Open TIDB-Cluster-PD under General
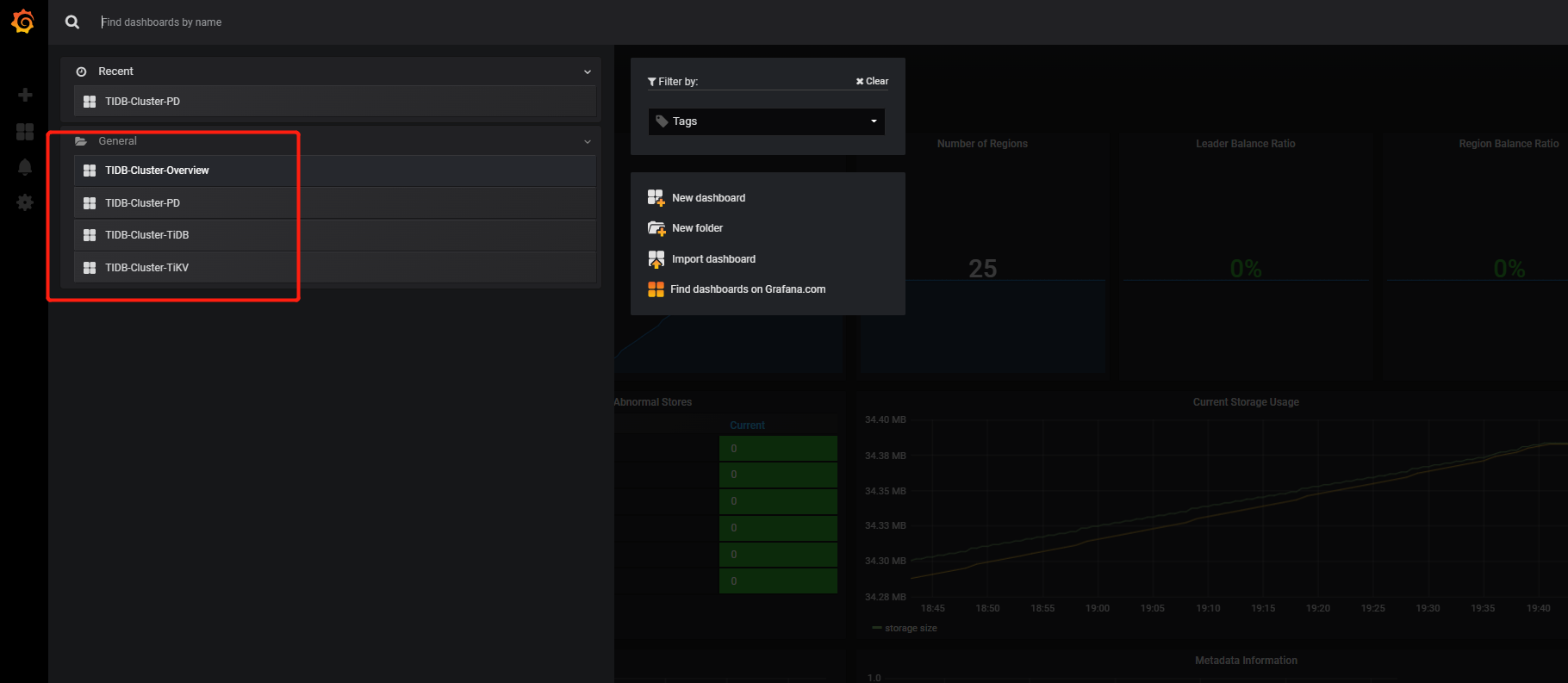Image resolution: width=1568 pixels, height=683 pixels. click(335, 203)
